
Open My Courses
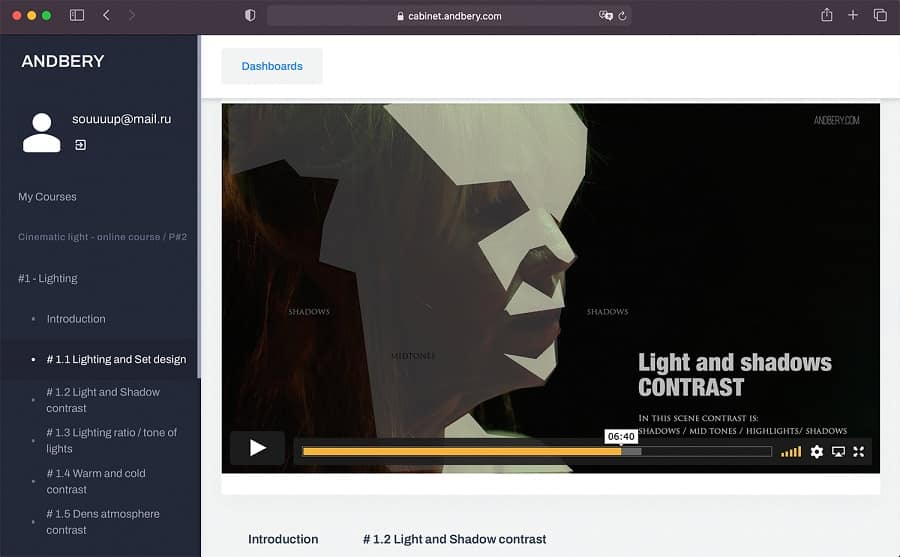47,196
